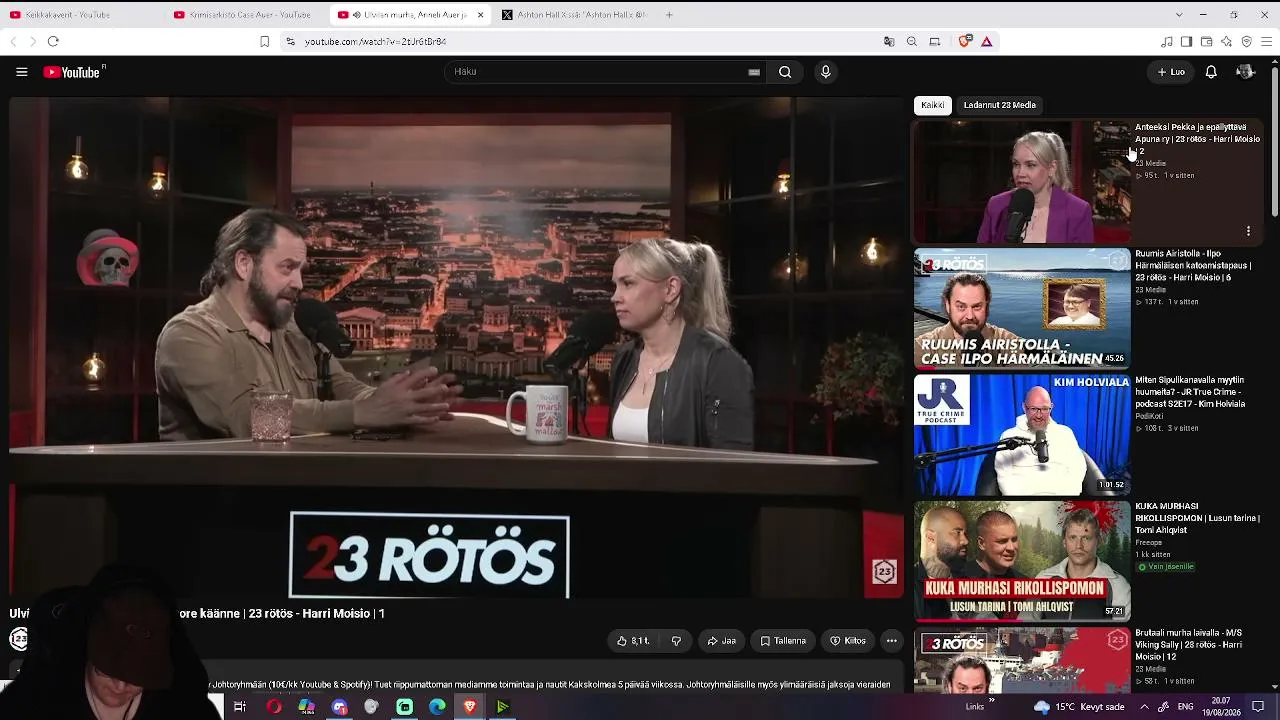Click the Luo create button
The width and height of the screenshot is (1280, 720).
(x=1171, y=72)
